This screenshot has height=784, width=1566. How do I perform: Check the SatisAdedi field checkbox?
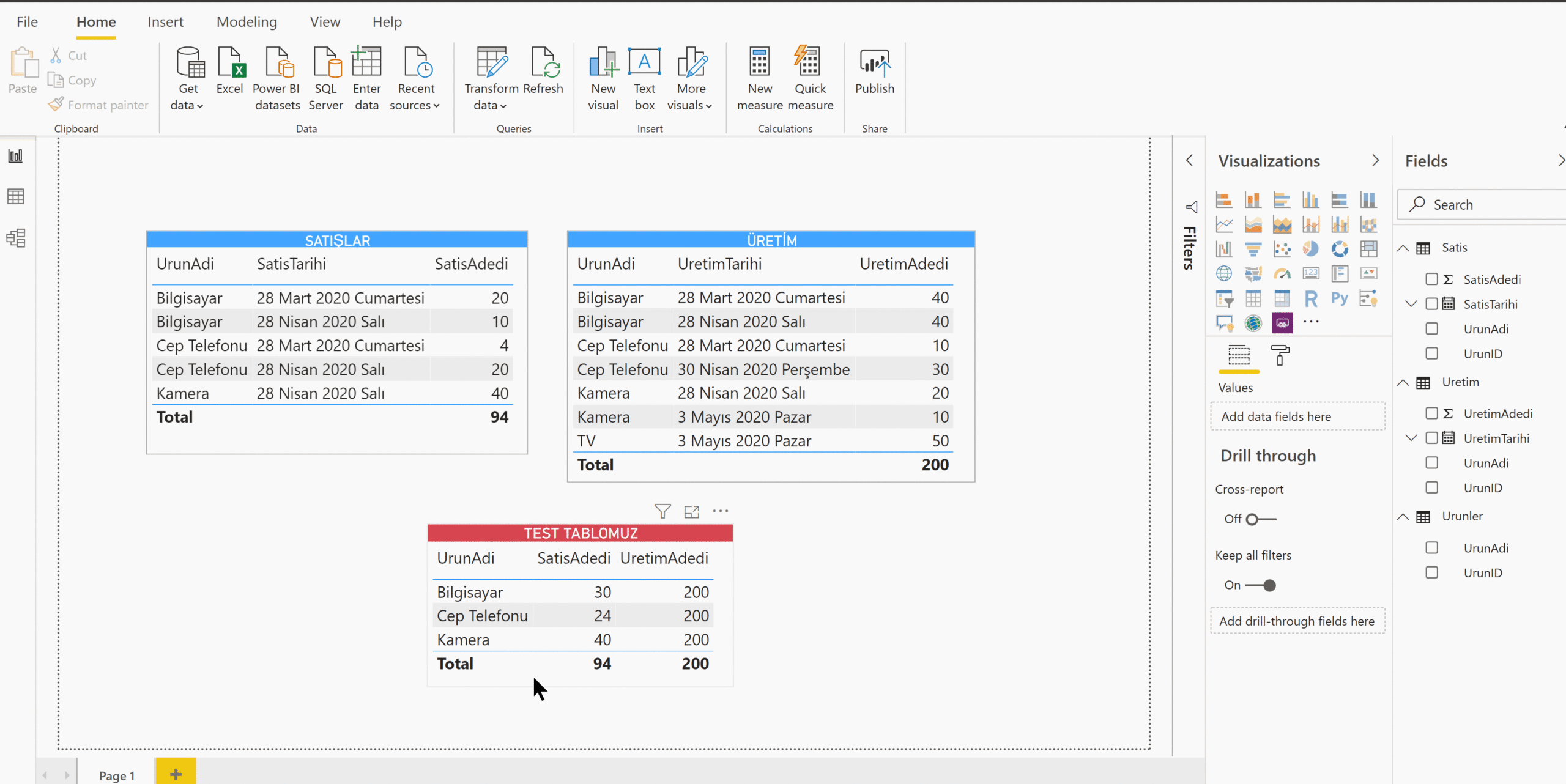click(x=1431, y=279)
